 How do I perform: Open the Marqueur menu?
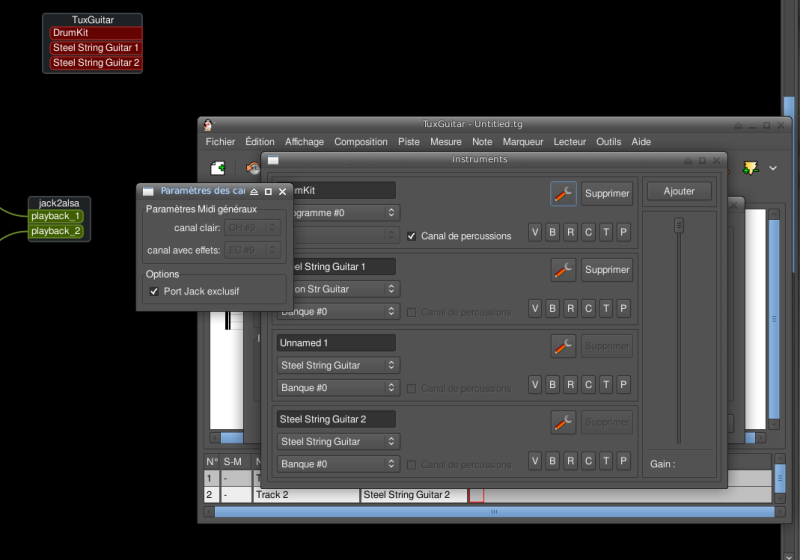coord(523,142)
